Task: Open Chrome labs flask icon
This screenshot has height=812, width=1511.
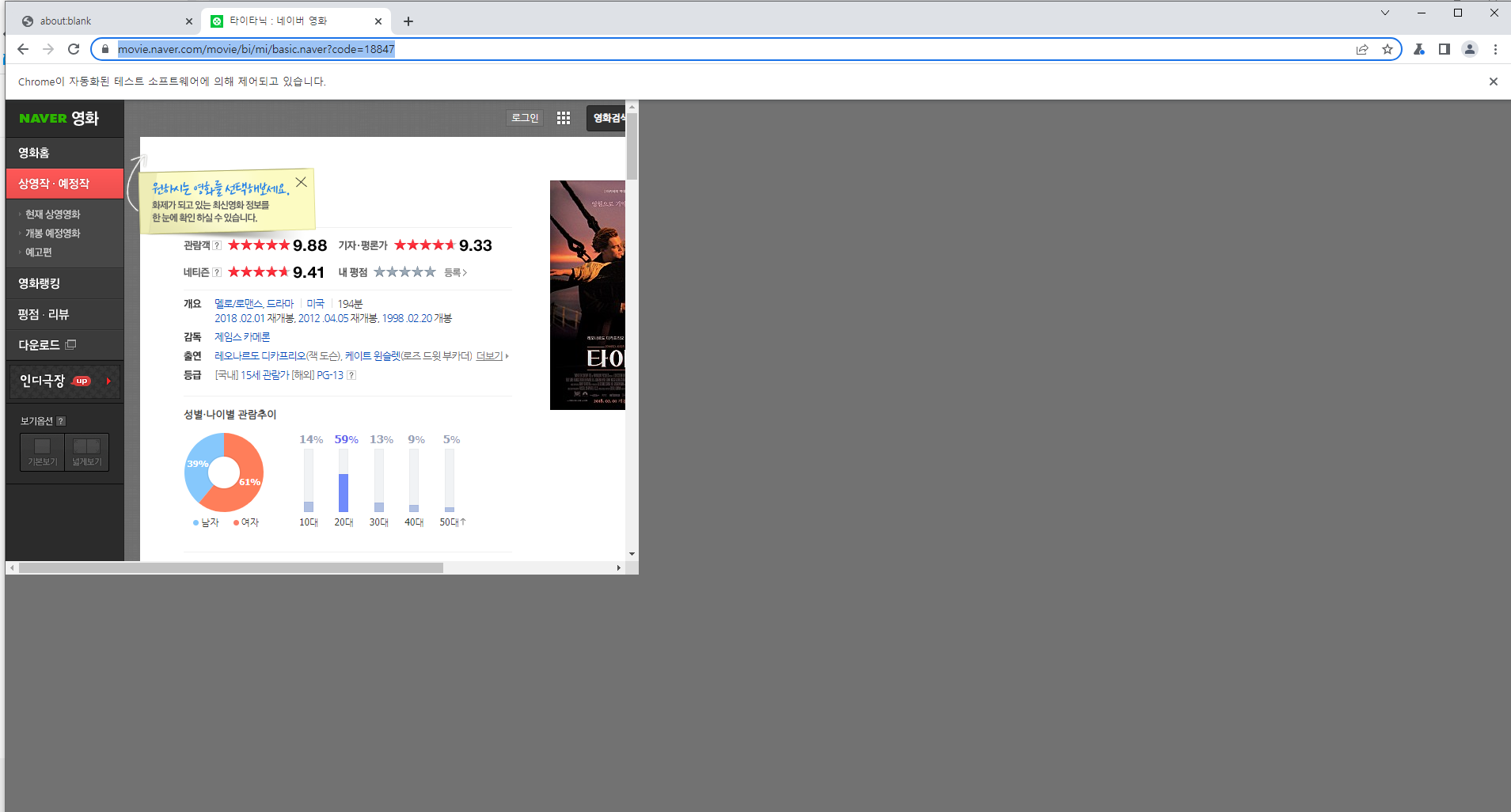Action: (1419, 49)
